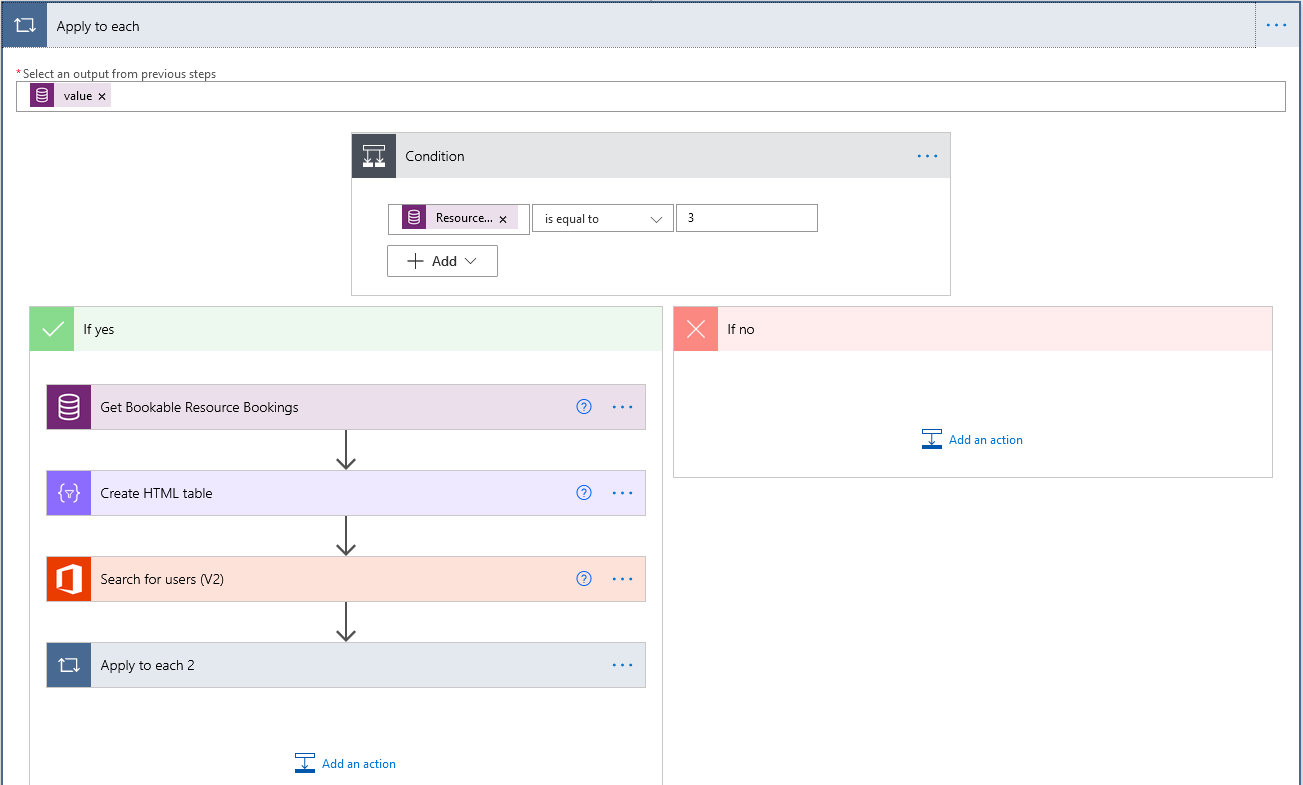Insert step between Search users and Apply to each 2
The height and width of the screenshot is (785, 1303).
[x=346, y=622]
